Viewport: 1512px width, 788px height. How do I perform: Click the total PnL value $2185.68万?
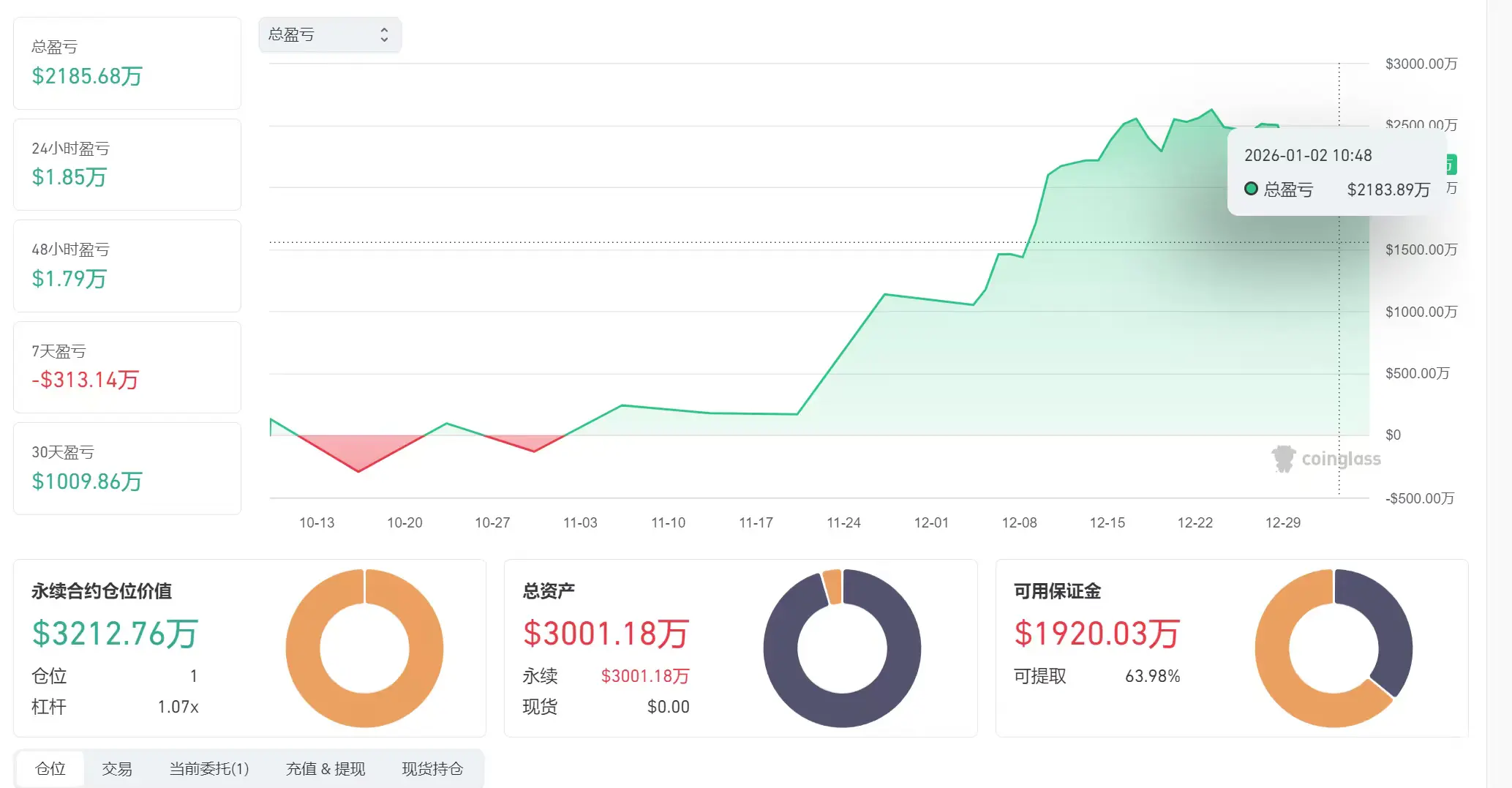point(87,76)
